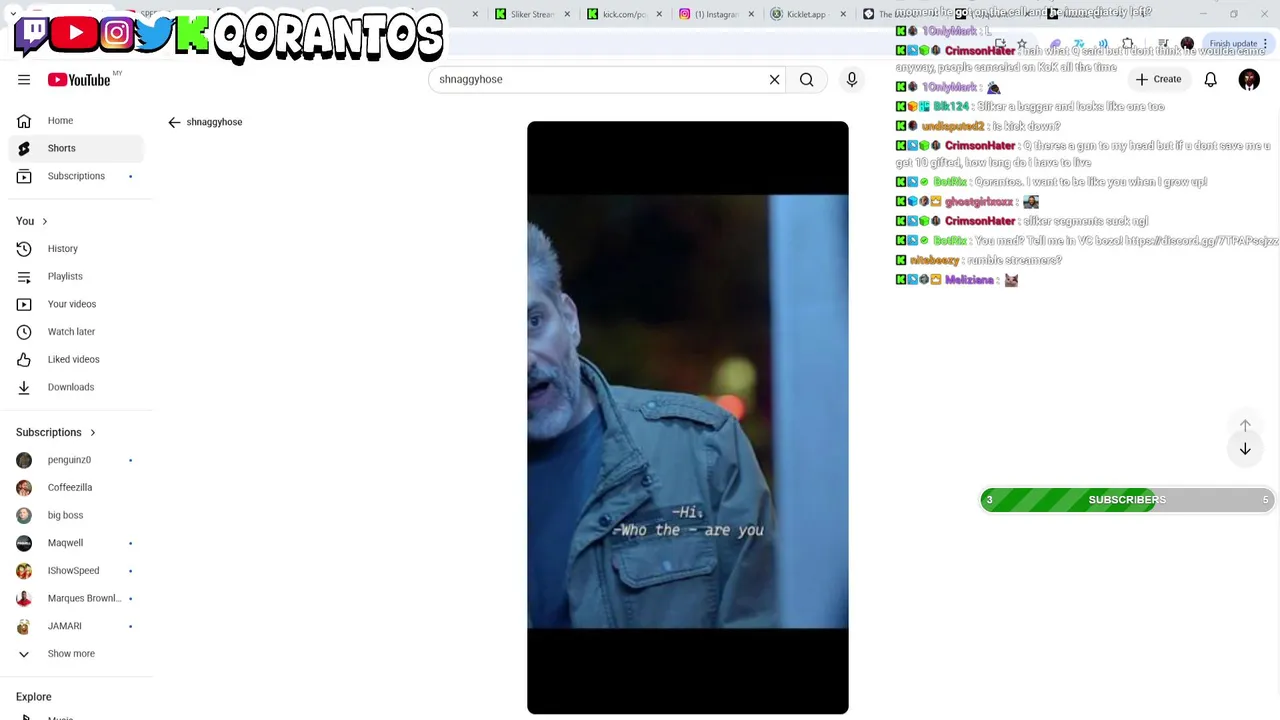Open JAMARI channel

(76, 626)
